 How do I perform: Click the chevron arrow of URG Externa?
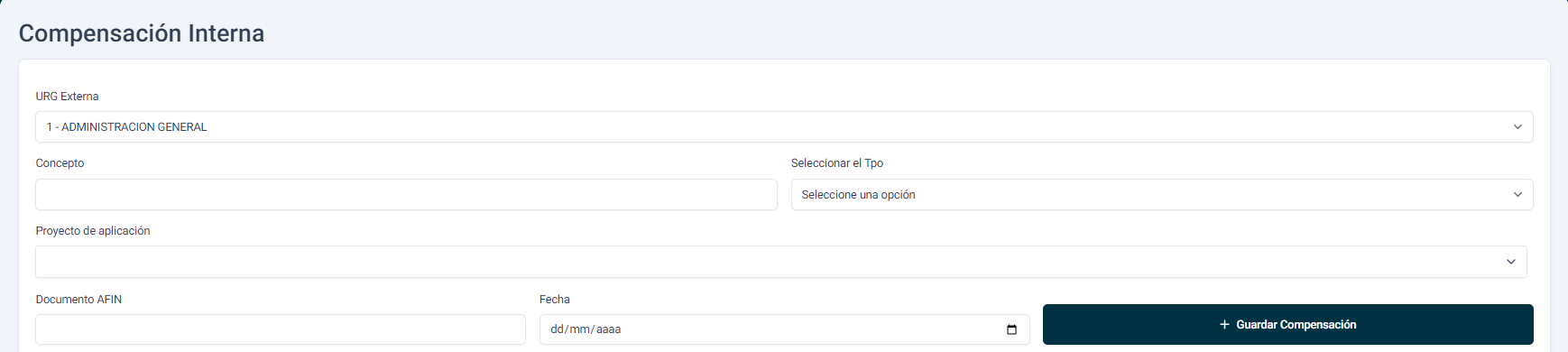pos(1517,127)
